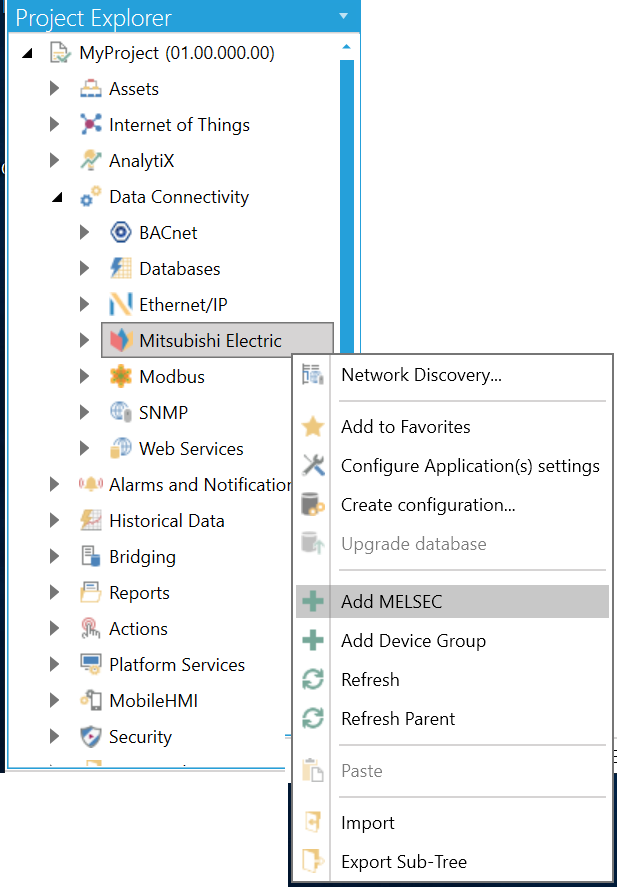Choose Configure Application(s) settings
The height and width of the screenshot is (893, 617).
(454, 466)
